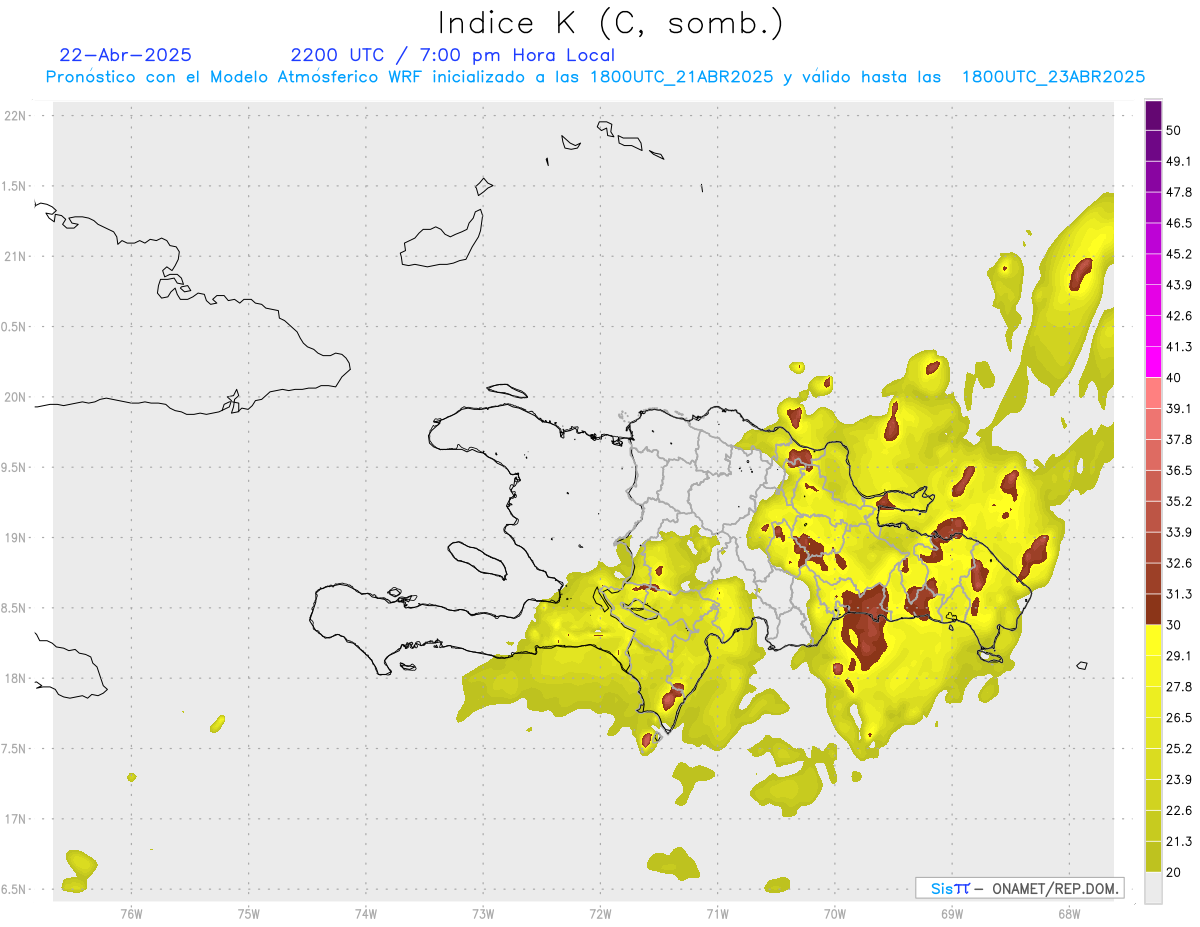Click the '70W' longitude axis label

tap(835, 913)
